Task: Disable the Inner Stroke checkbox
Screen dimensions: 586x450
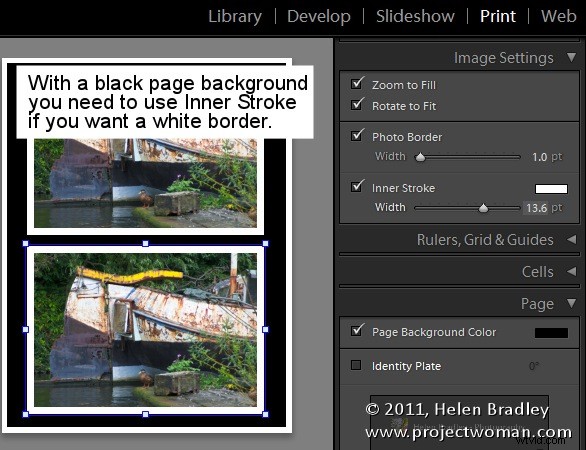Action: (357, 186)
